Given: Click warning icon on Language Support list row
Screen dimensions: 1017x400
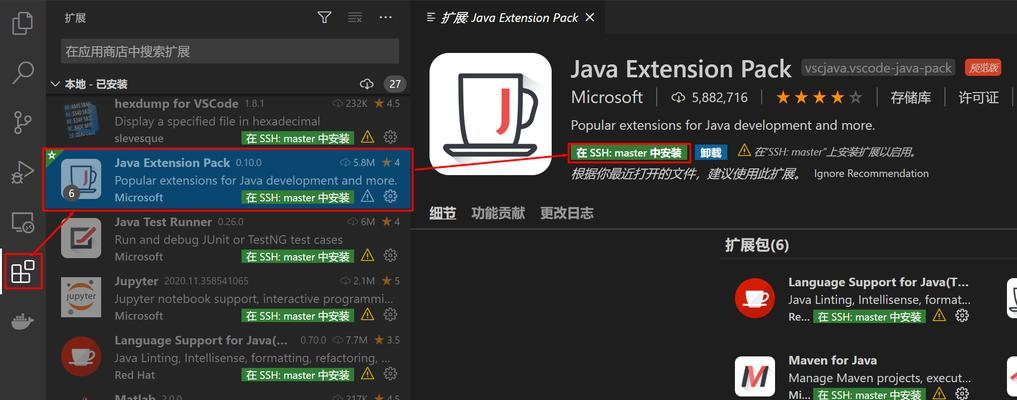Looking at the screenshot, I should click(x=368, y=374).
